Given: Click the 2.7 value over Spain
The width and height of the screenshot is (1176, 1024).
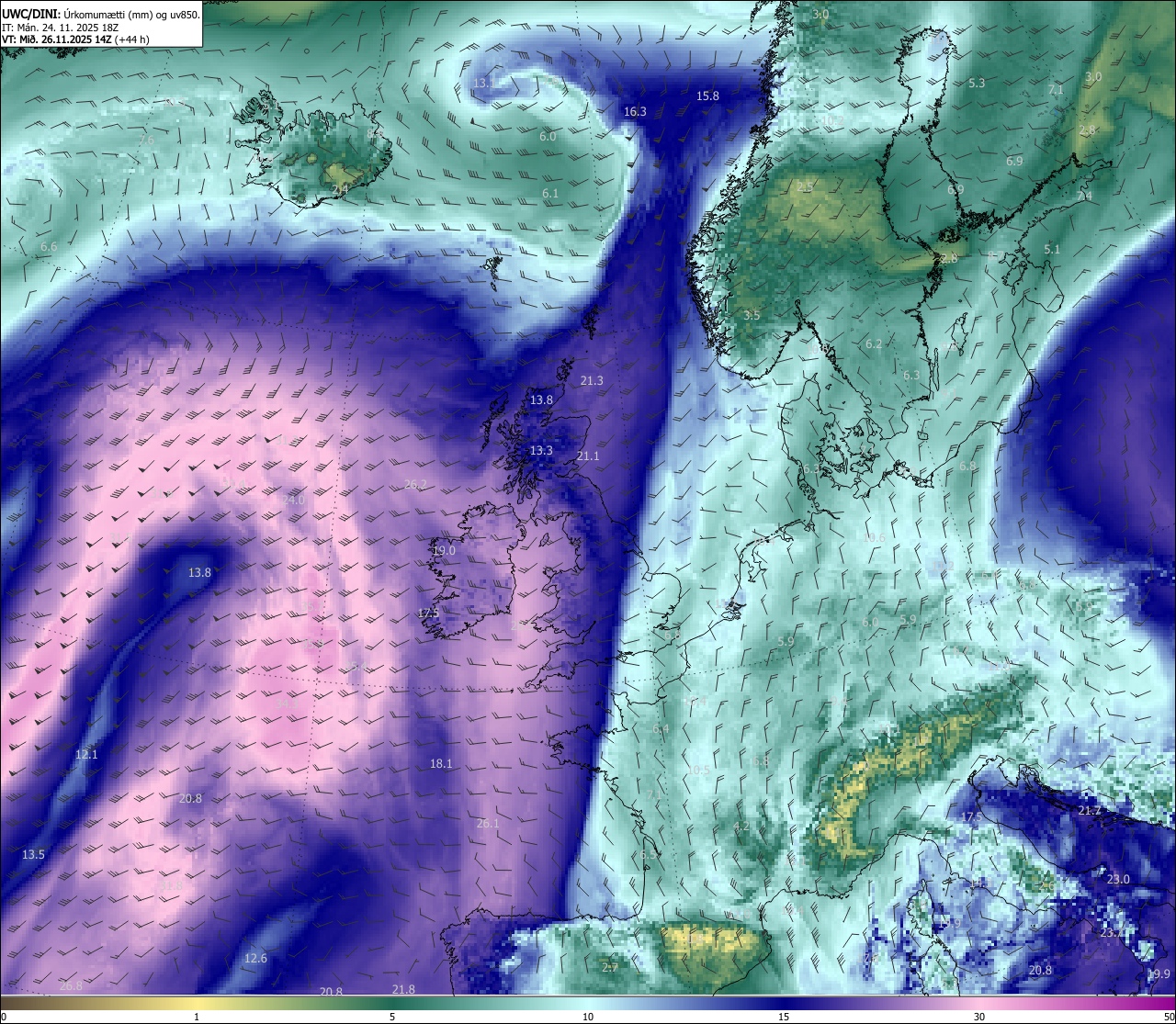Looking at the screenshot, I should (x=610, y=968).
